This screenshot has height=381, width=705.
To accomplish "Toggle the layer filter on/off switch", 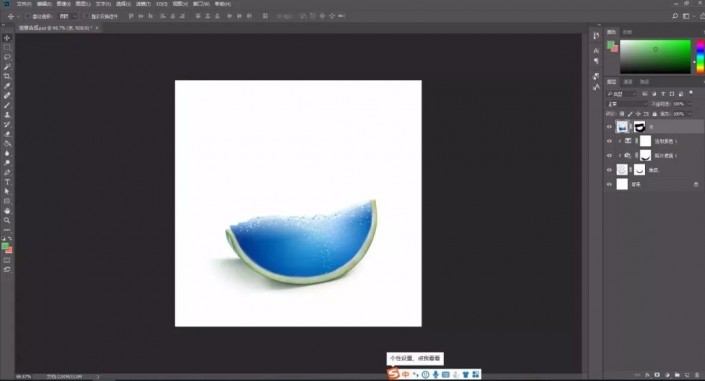I will coord(691,93).
